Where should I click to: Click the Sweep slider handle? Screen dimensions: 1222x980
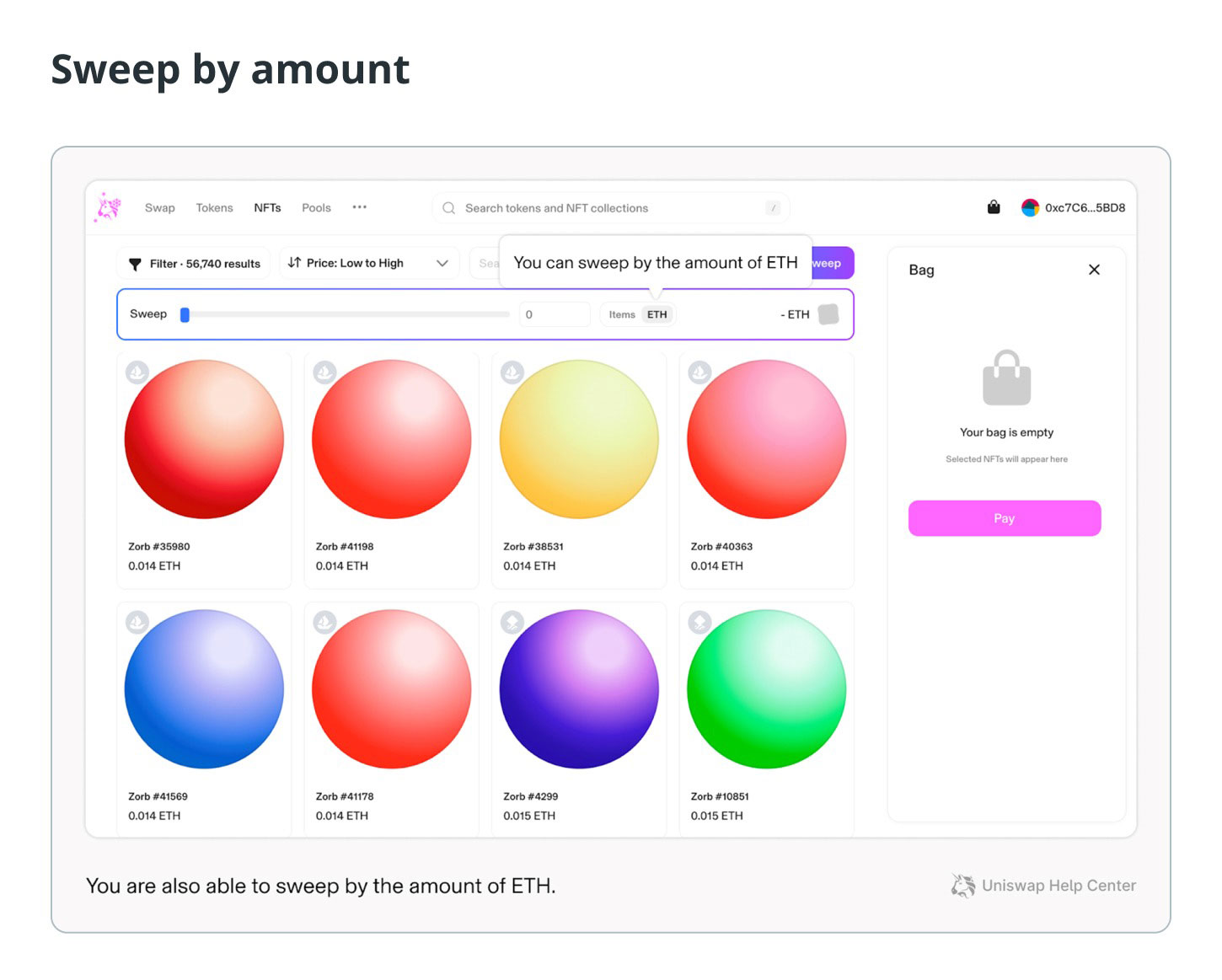pyautogui.click(x=185, y=314)
